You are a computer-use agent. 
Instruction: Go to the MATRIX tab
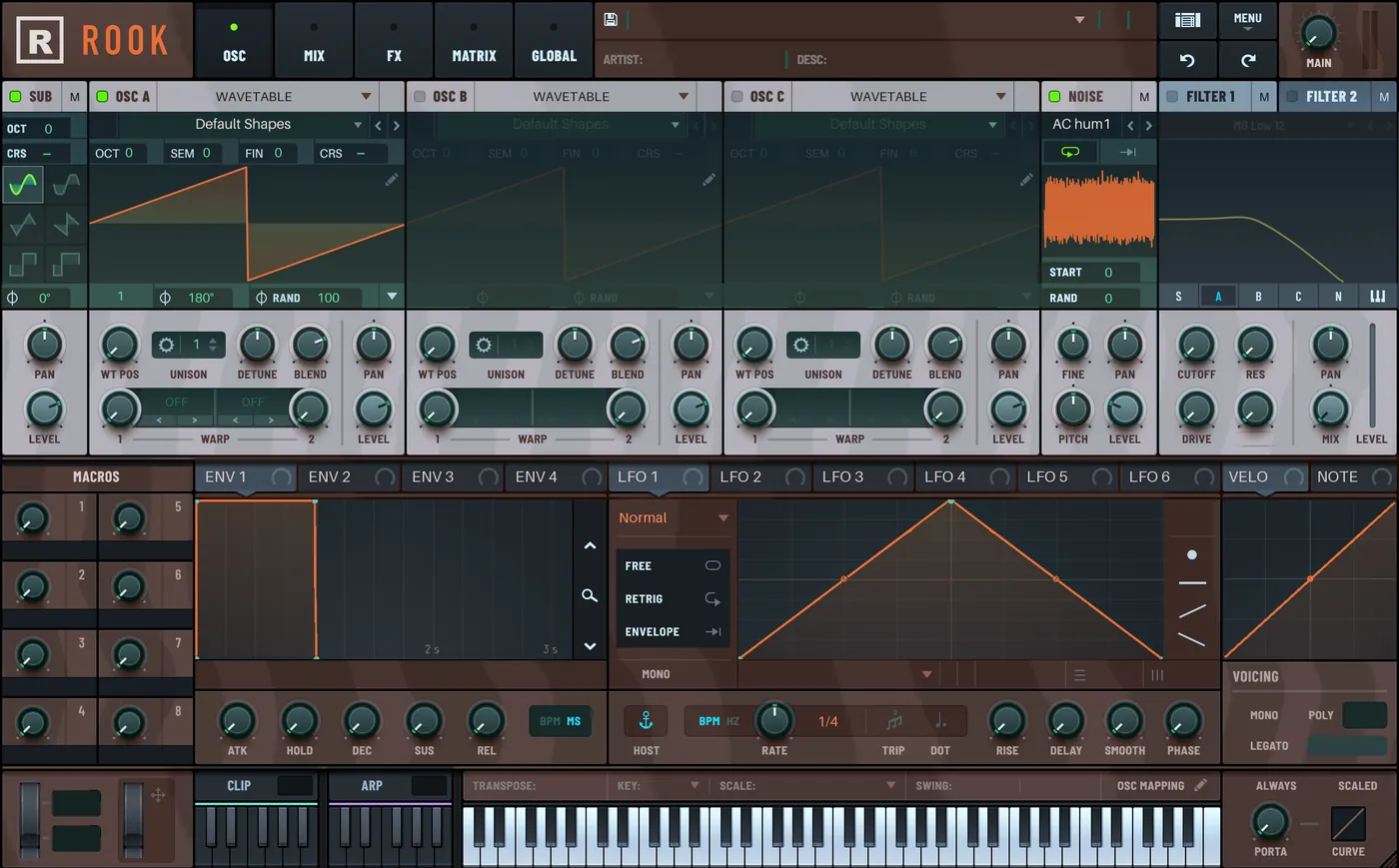(x=474, y=41)
